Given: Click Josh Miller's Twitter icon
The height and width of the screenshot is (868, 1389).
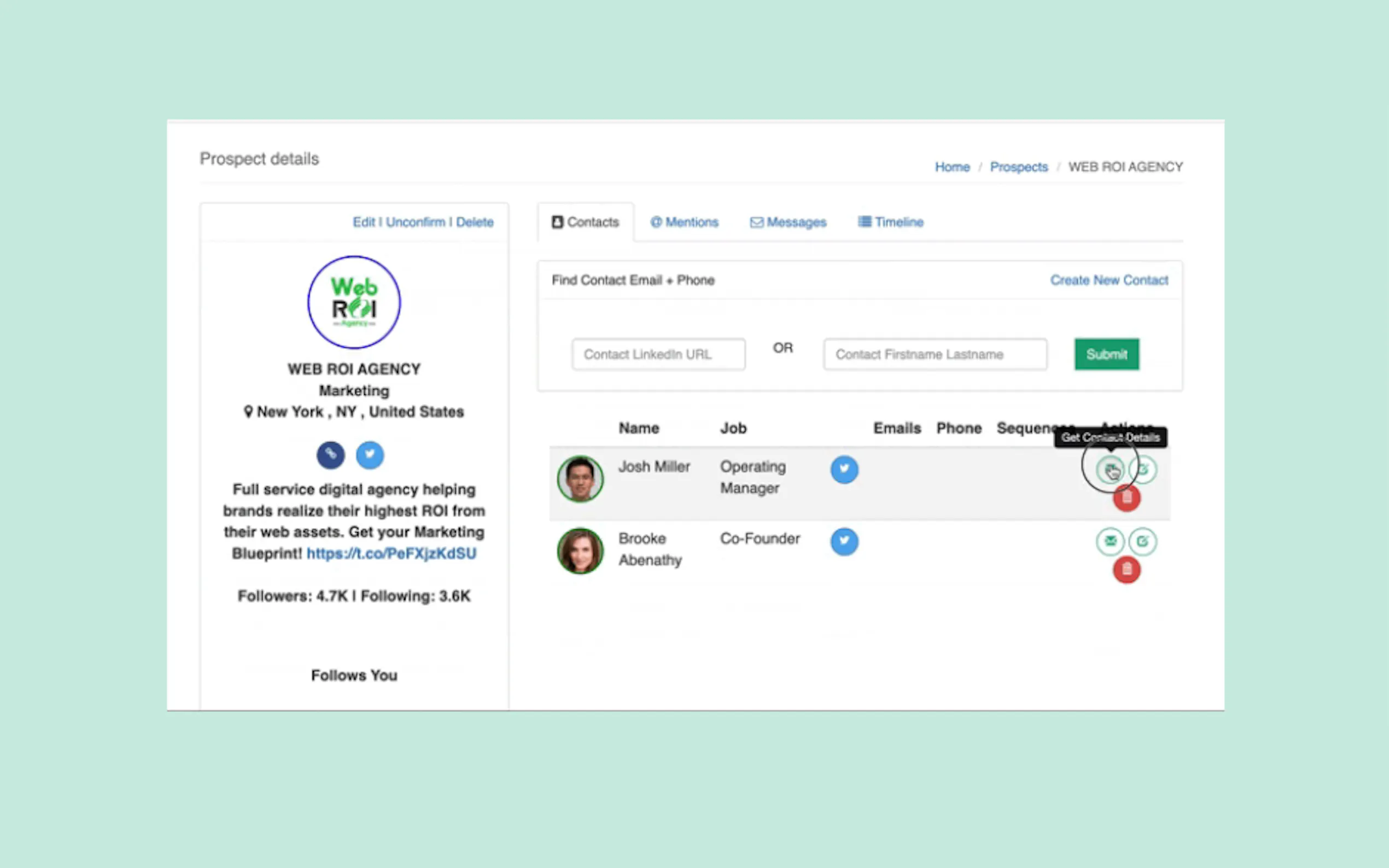Looking at the screenshot, I should point(843,469).
